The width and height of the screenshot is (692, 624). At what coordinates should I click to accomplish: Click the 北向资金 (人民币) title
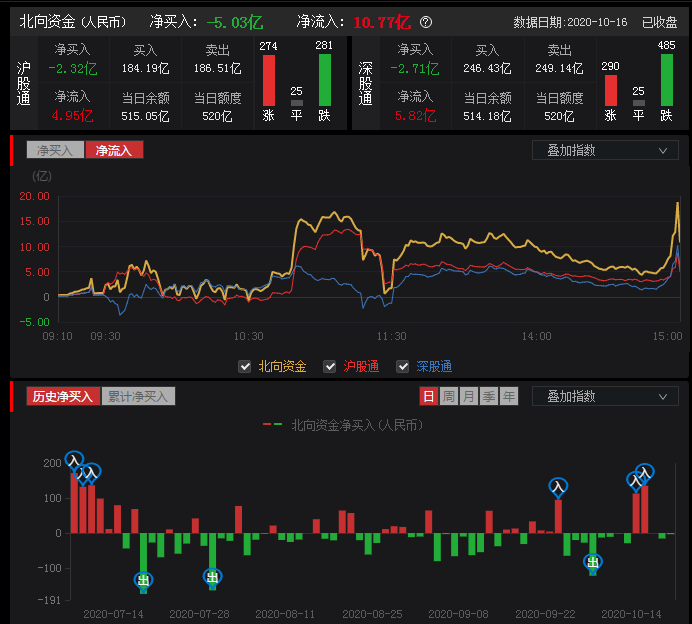click(x=73, y=22)
